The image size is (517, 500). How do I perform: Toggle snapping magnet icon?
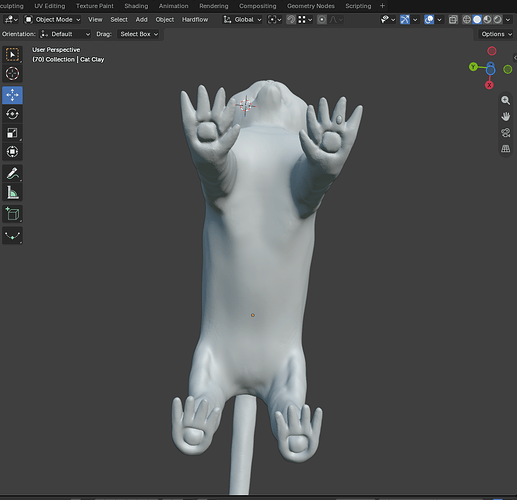291,20
